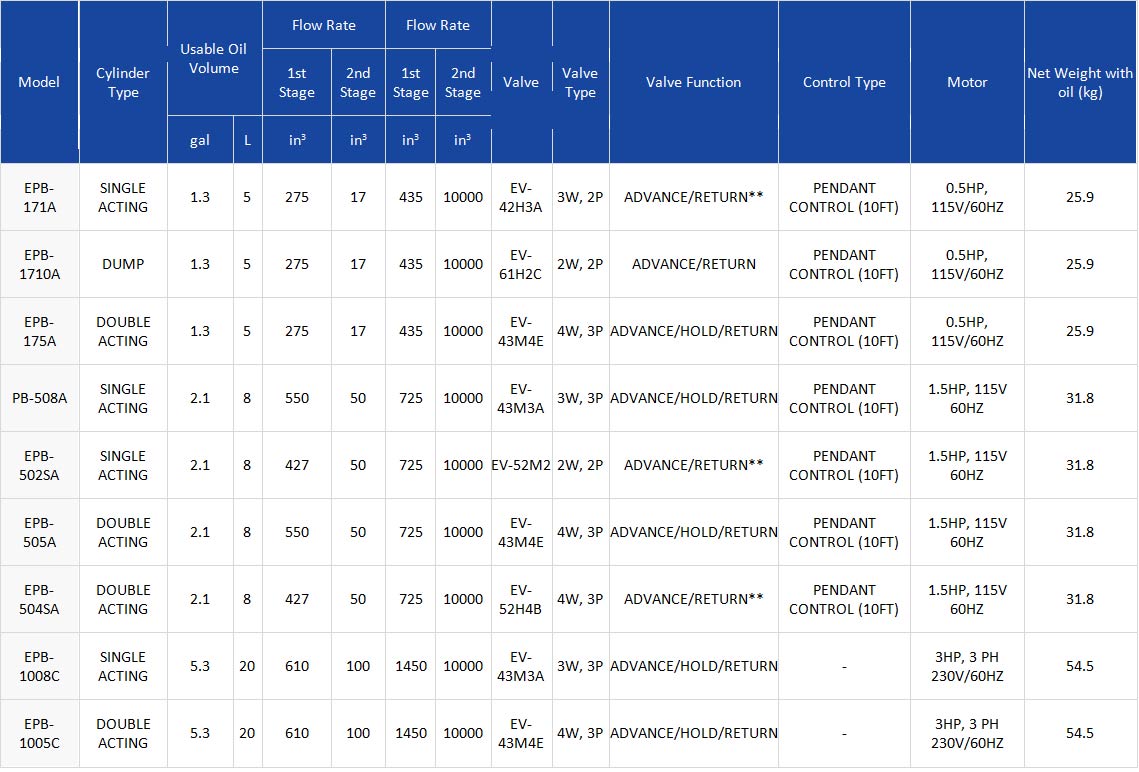
Task: Select model cell EPB-175A
Action: (39, 331)
